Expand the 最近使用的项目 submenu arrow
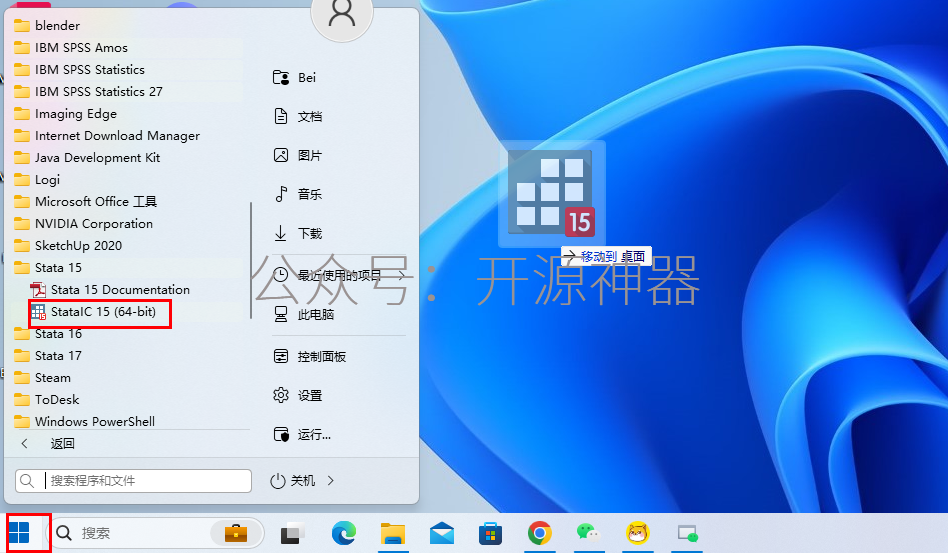948x553 pixels. [x=401, y=276]
